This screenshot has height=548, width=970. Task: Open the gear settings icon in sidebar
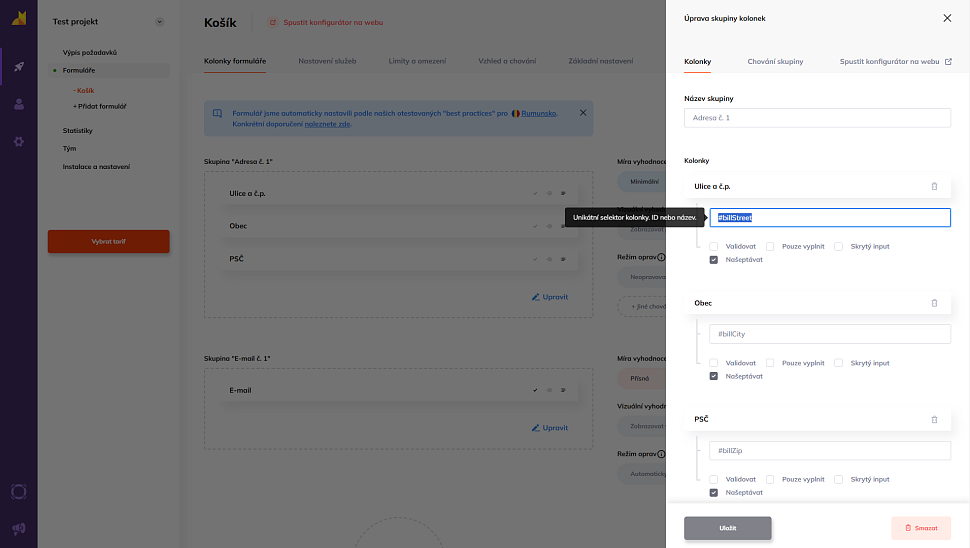click(19, 142)
